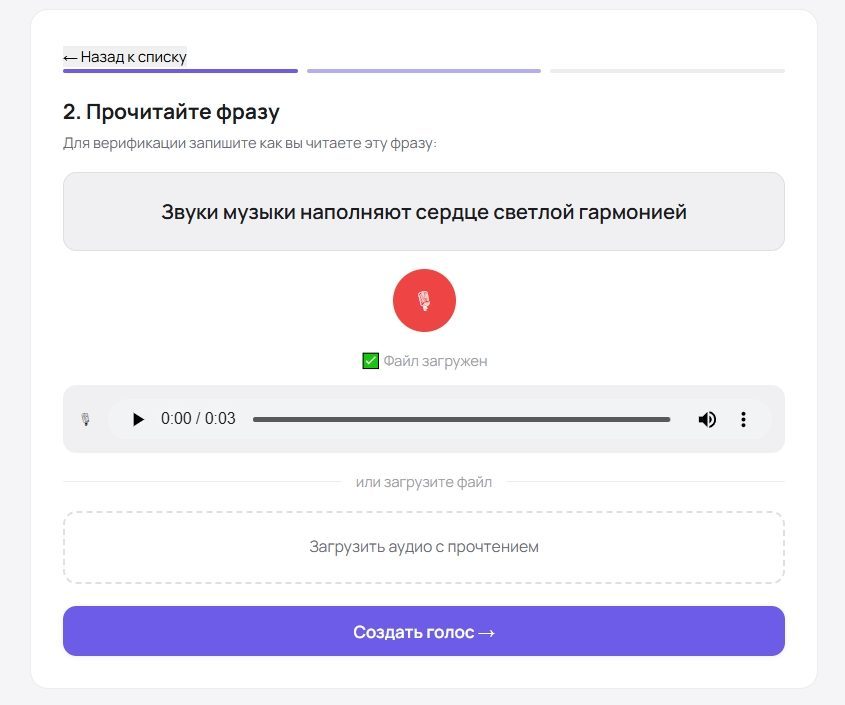This screenshot has width=845, height=705.
Task: Click the small microphone icon beside the player
Action: pyautogui.click(x=85, y=419)
